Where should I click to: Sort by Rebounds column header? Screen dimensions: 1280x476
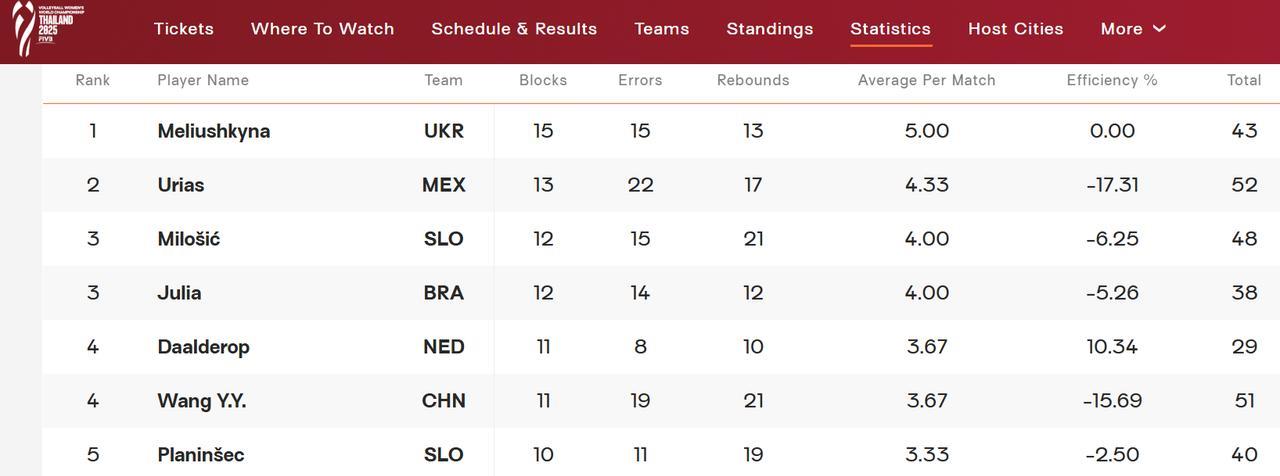753,80
